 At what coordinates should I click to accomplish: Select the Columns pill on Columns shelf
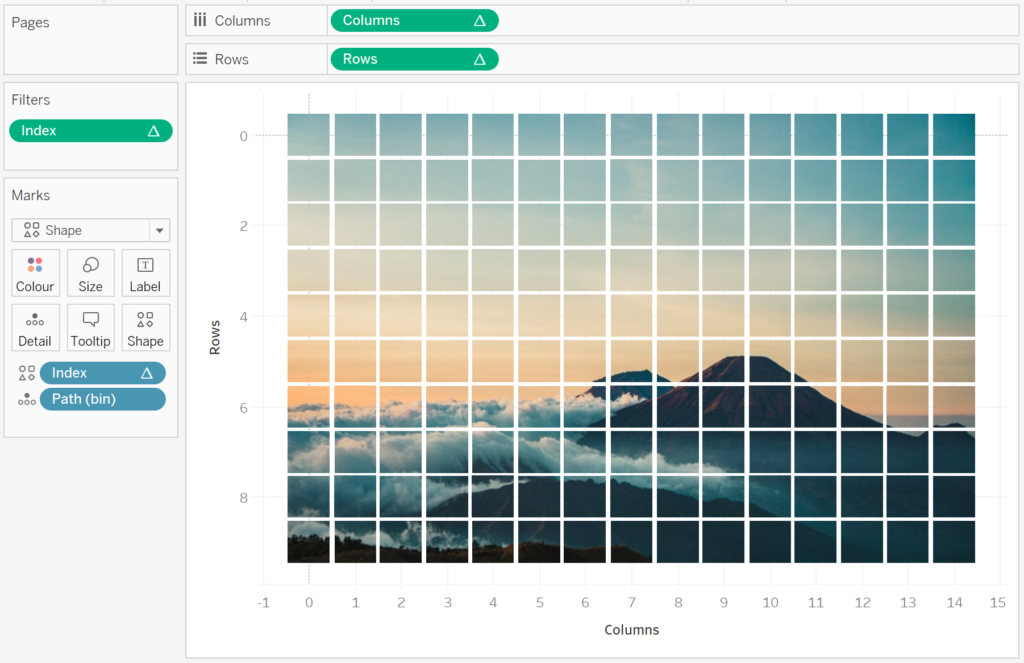point(415,20)
